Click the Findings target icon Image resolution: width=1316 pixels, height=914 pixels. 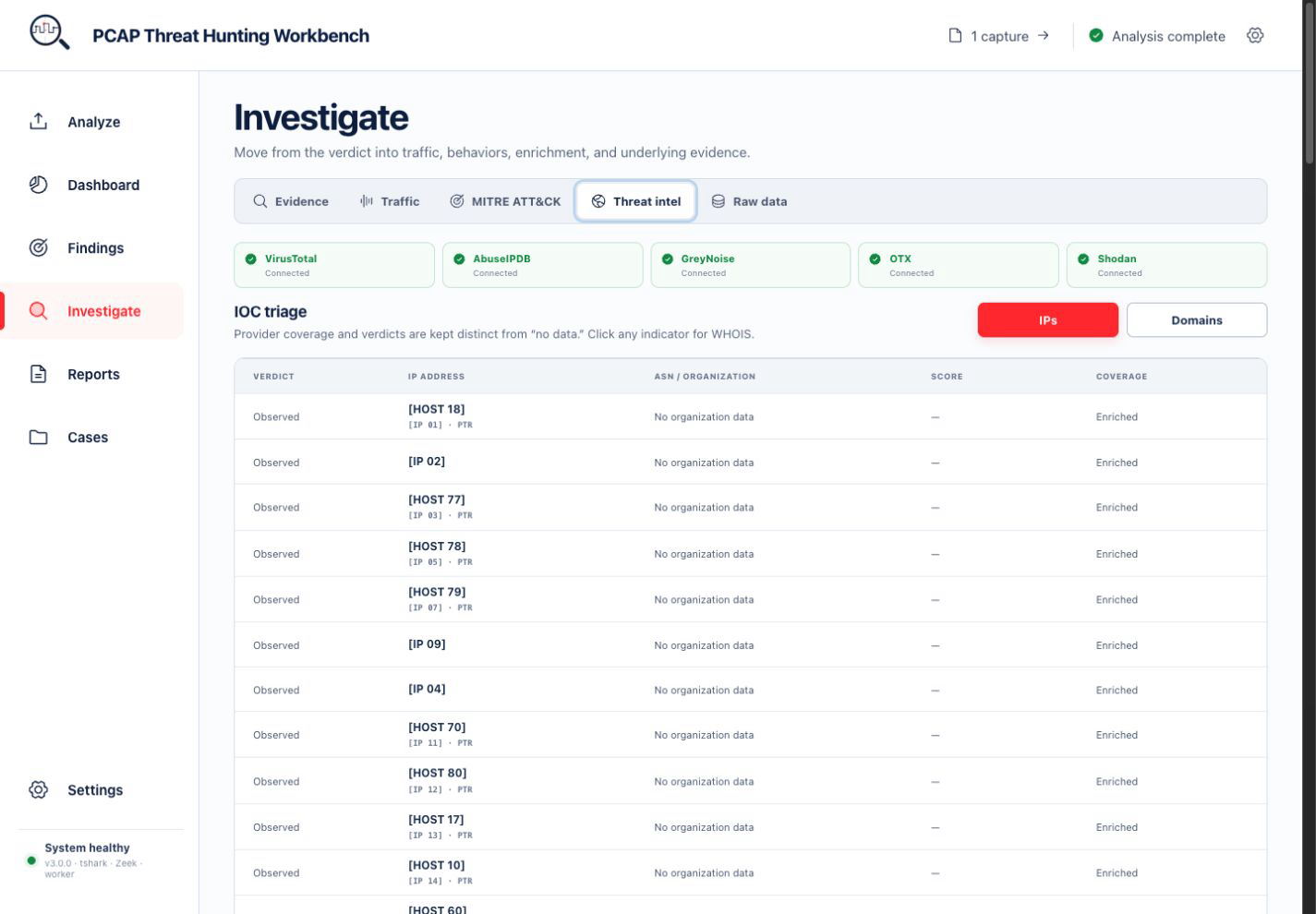[x=38, y=247]
